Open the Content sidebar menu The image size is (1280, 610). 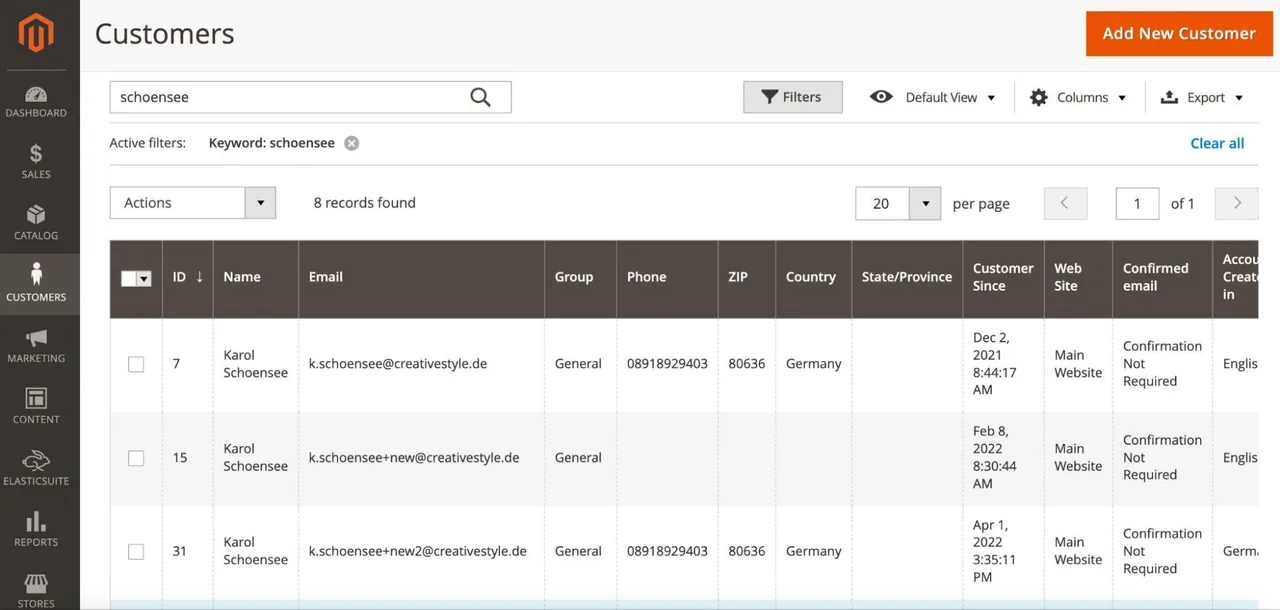(36, 407)
